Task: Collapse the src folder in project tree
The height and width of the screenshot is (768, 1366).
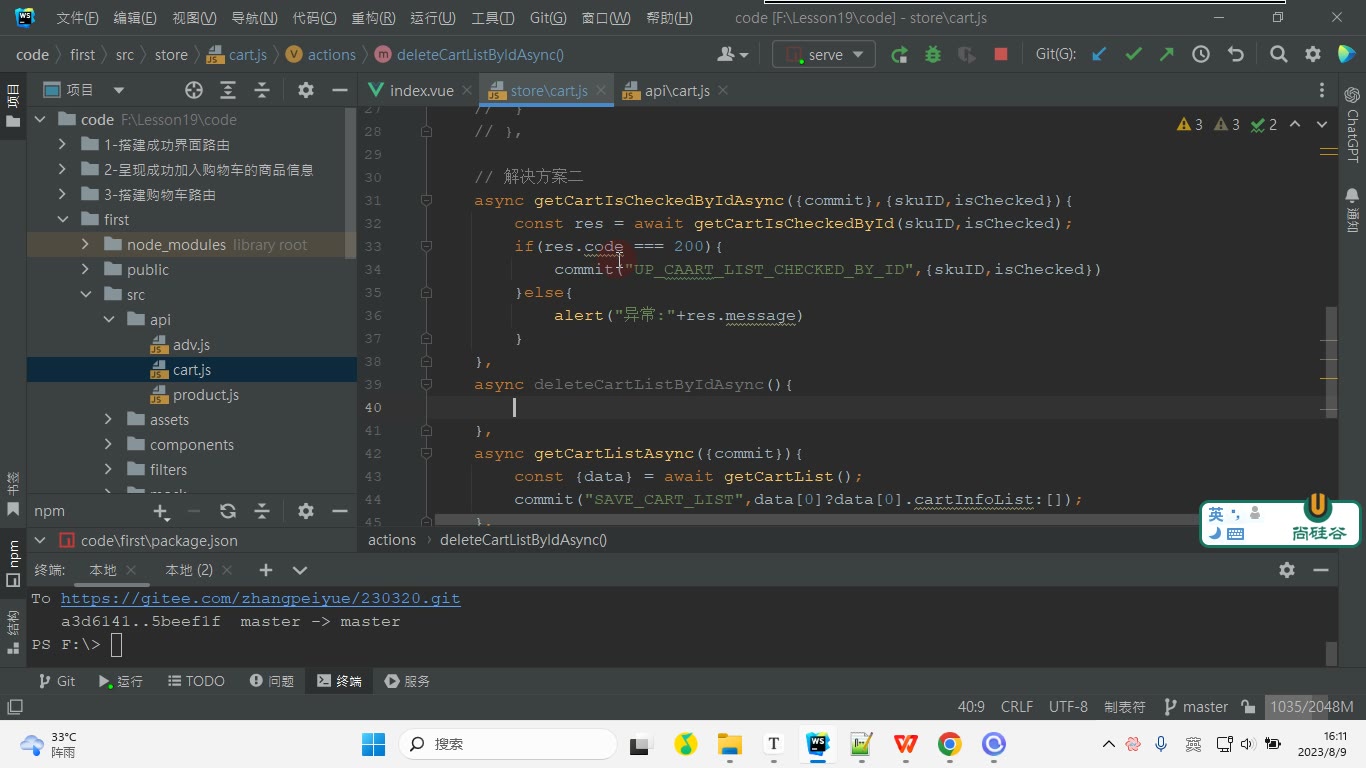Action: coord(86,295)
